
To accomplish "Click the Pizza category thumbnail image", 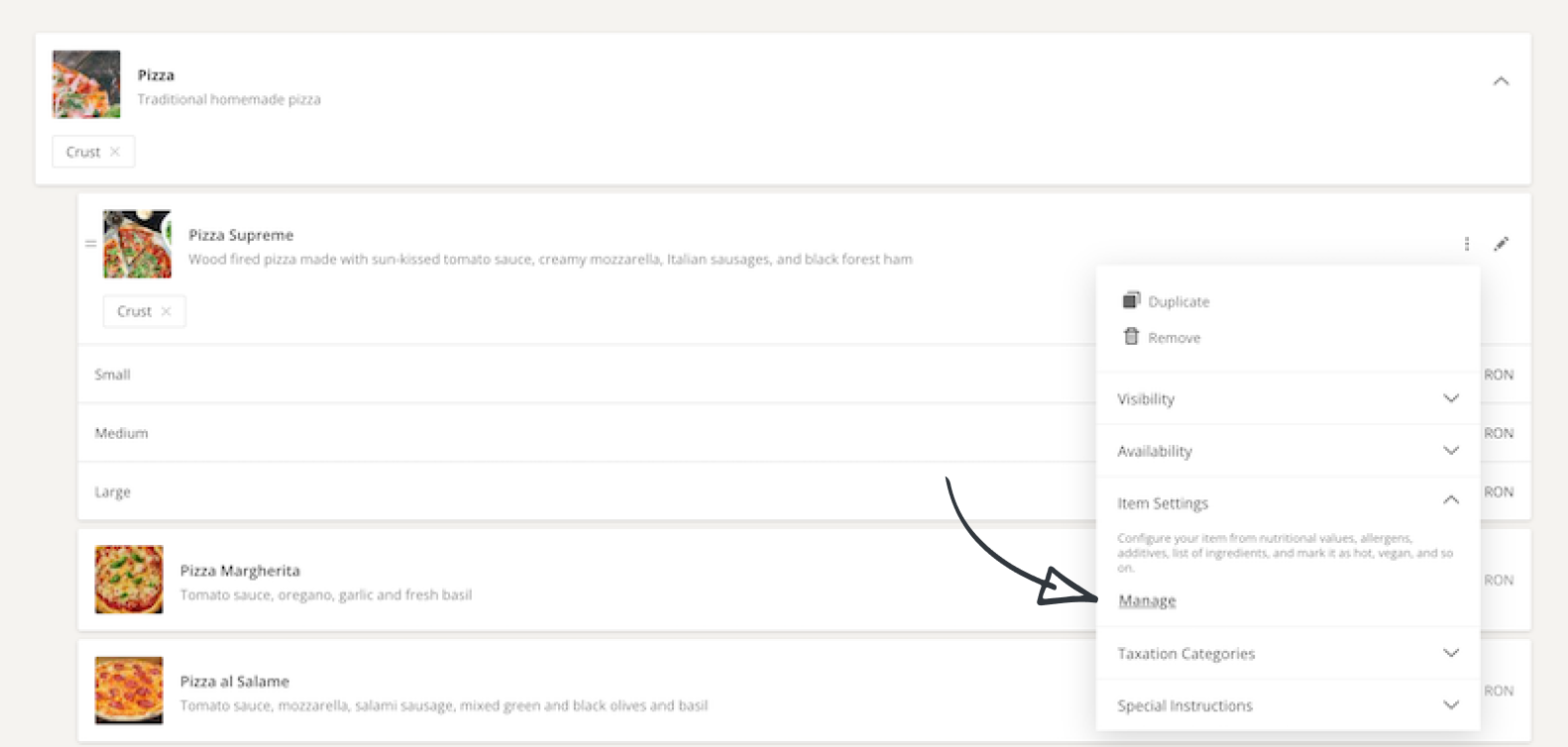I will click(86, 84).
